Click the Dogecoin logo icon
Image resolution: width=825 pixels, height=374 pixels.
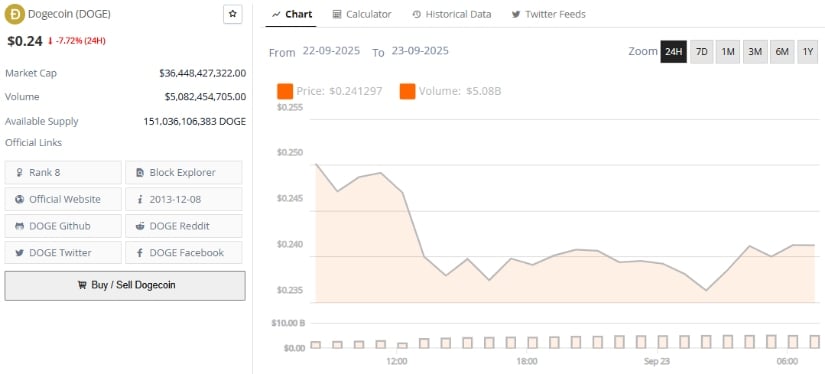point(14,14)
